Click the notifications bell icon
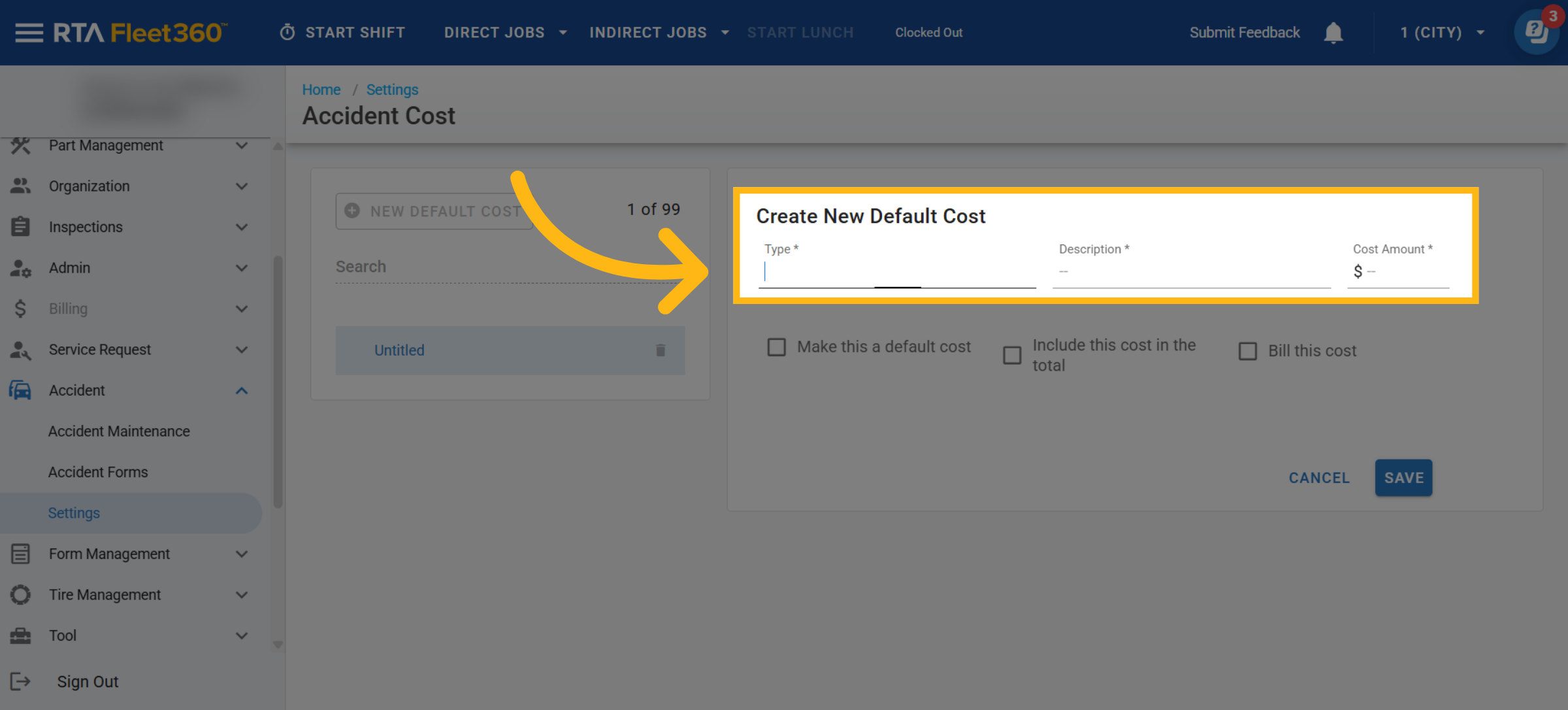1568x710 pixels. point(1333,32)
